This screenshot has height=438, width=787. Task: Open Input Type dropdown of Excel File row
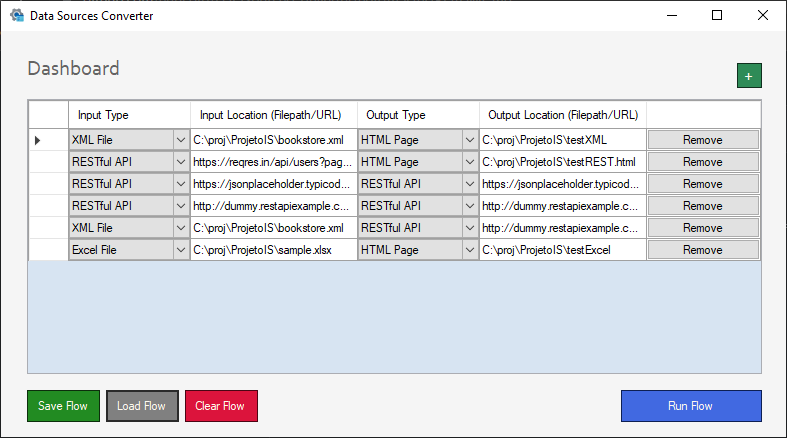[x=181, y=250]
